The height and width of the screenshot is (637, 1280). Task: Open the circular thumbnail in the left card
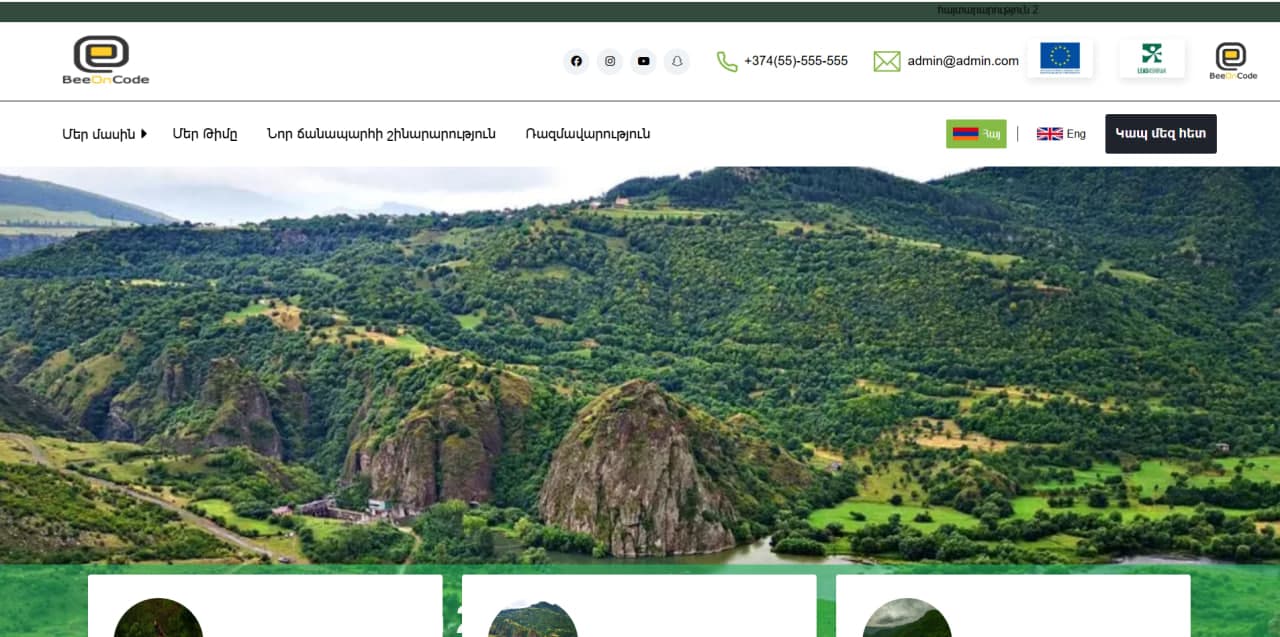pyautogui.click(x=158, y=618)
